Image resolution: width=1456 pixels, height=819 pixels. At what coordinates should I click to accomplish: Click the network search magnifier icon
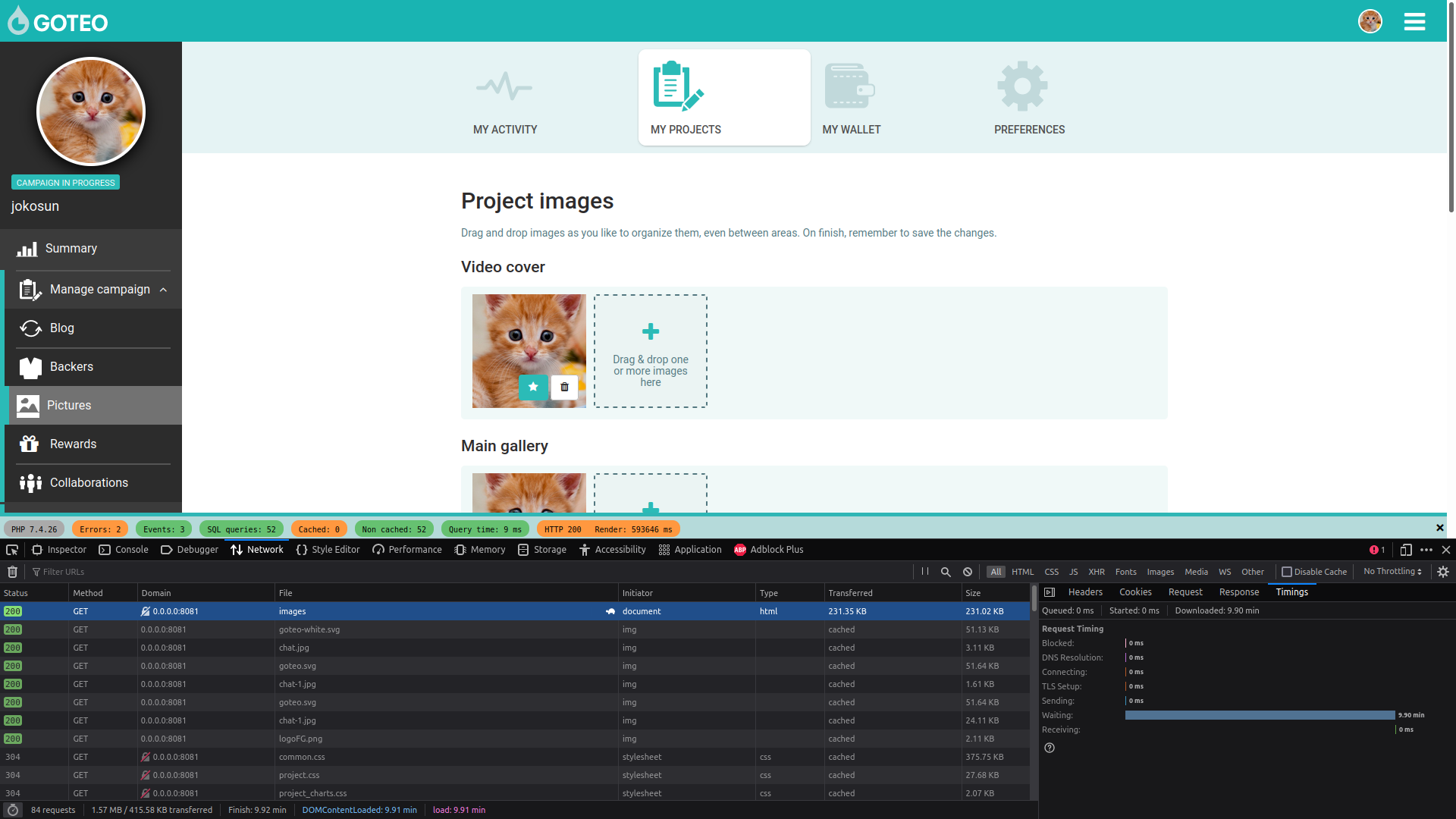[946, 572]
